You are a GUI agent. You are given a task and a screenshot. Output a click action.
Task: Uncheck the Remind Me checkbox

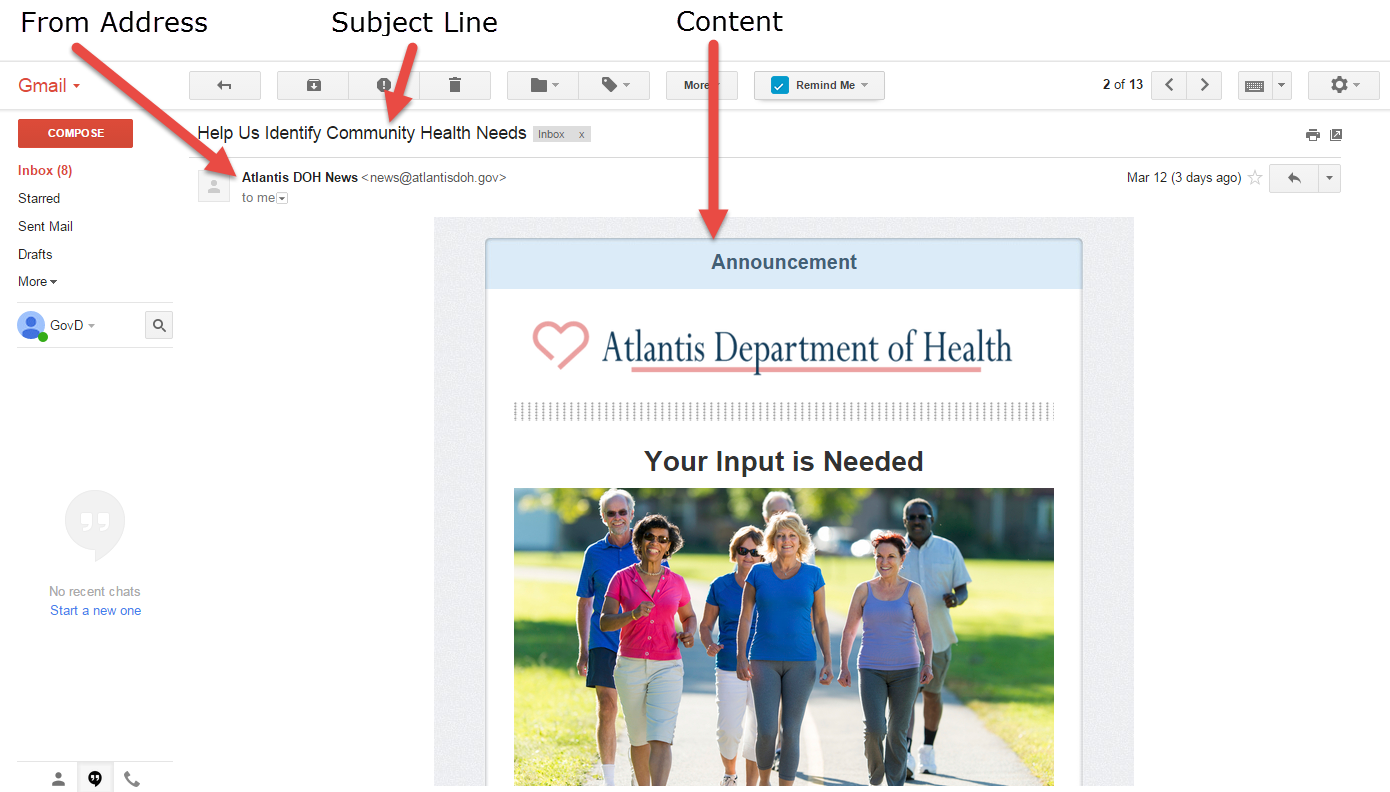point(778,85)
